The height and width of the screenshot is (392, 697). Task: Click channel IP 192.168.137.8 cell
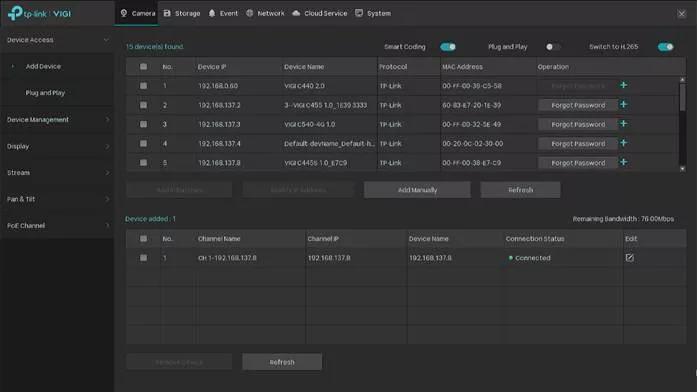[329, 258]
